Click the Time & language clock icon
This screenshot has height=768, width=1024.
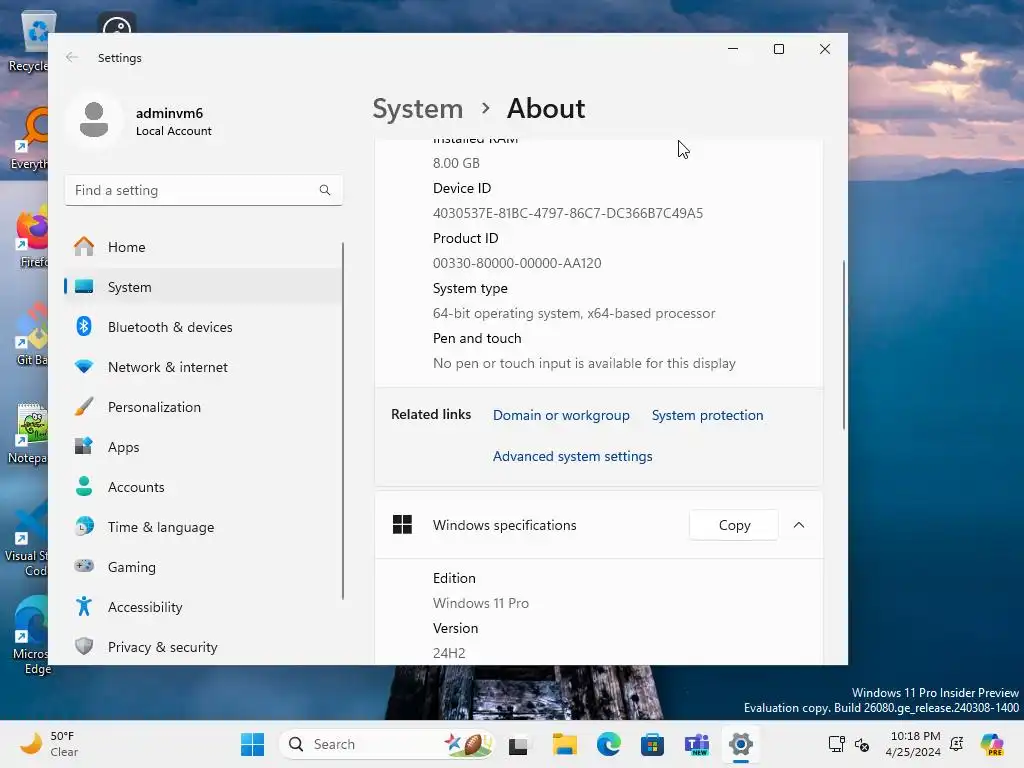click(x=84, y=526)
